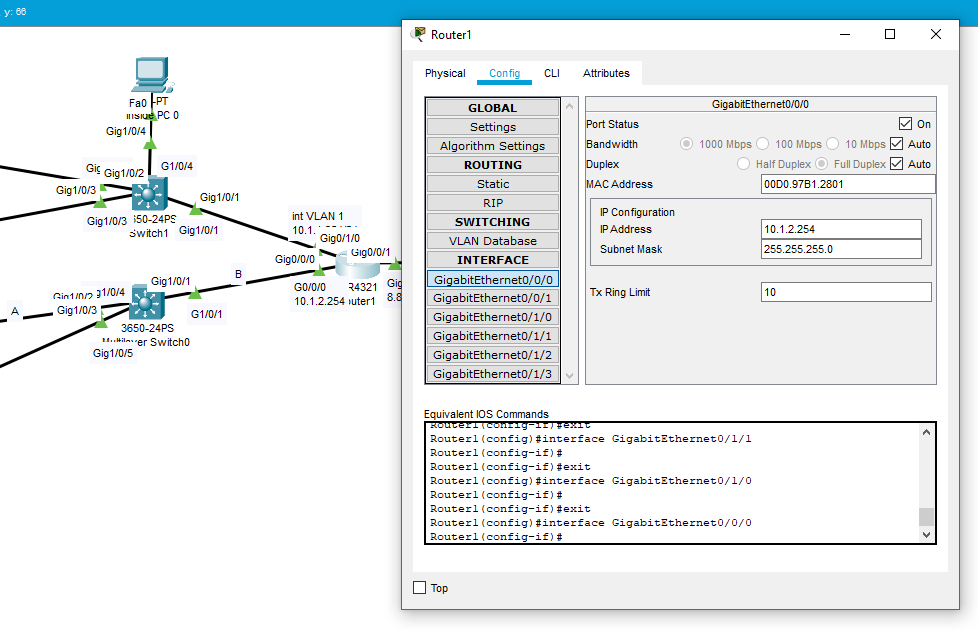
Task: Select the Switch1 multilayer switch icon
Action: click(x=149, y=194)
